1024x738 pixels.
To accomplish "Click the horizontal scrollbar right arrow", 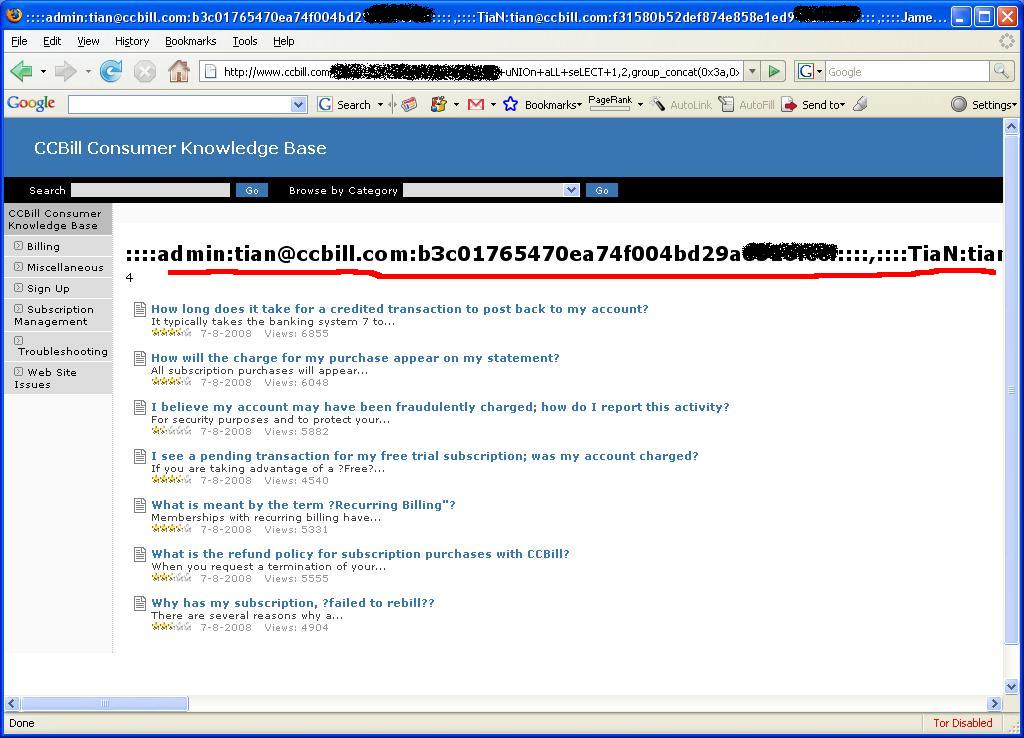I will pyautogui.click(x=994, y=703).
